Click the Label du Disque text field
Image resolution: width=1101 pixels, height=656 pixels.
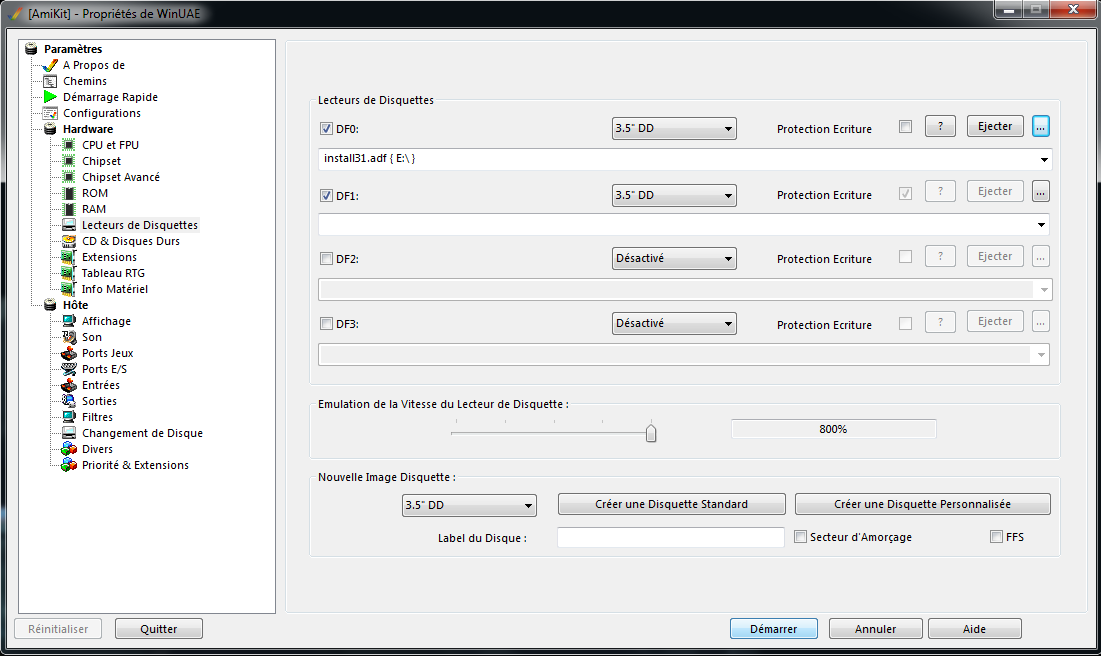[670, 538]
